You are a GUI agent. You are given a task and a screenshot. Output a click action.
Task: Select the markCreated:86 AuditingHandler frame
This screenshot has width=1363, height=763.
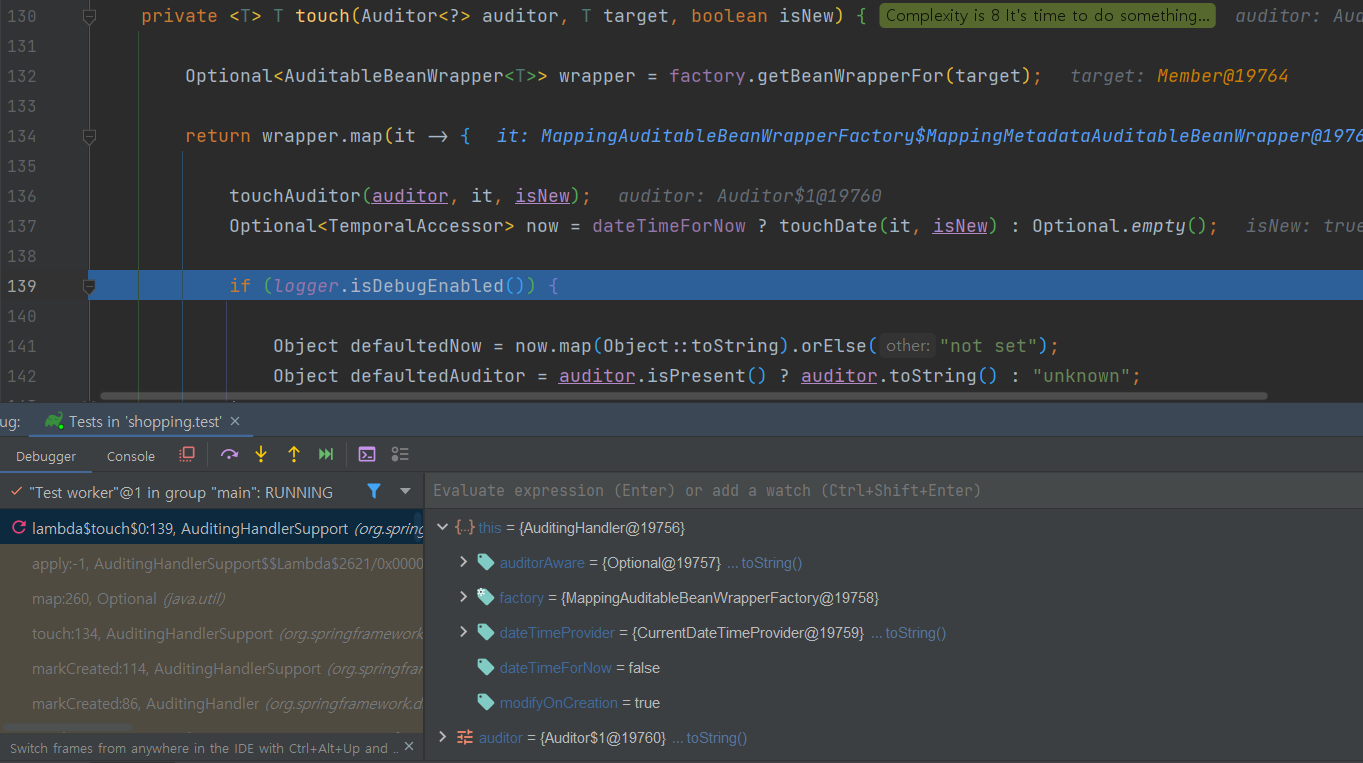[212, 703]
